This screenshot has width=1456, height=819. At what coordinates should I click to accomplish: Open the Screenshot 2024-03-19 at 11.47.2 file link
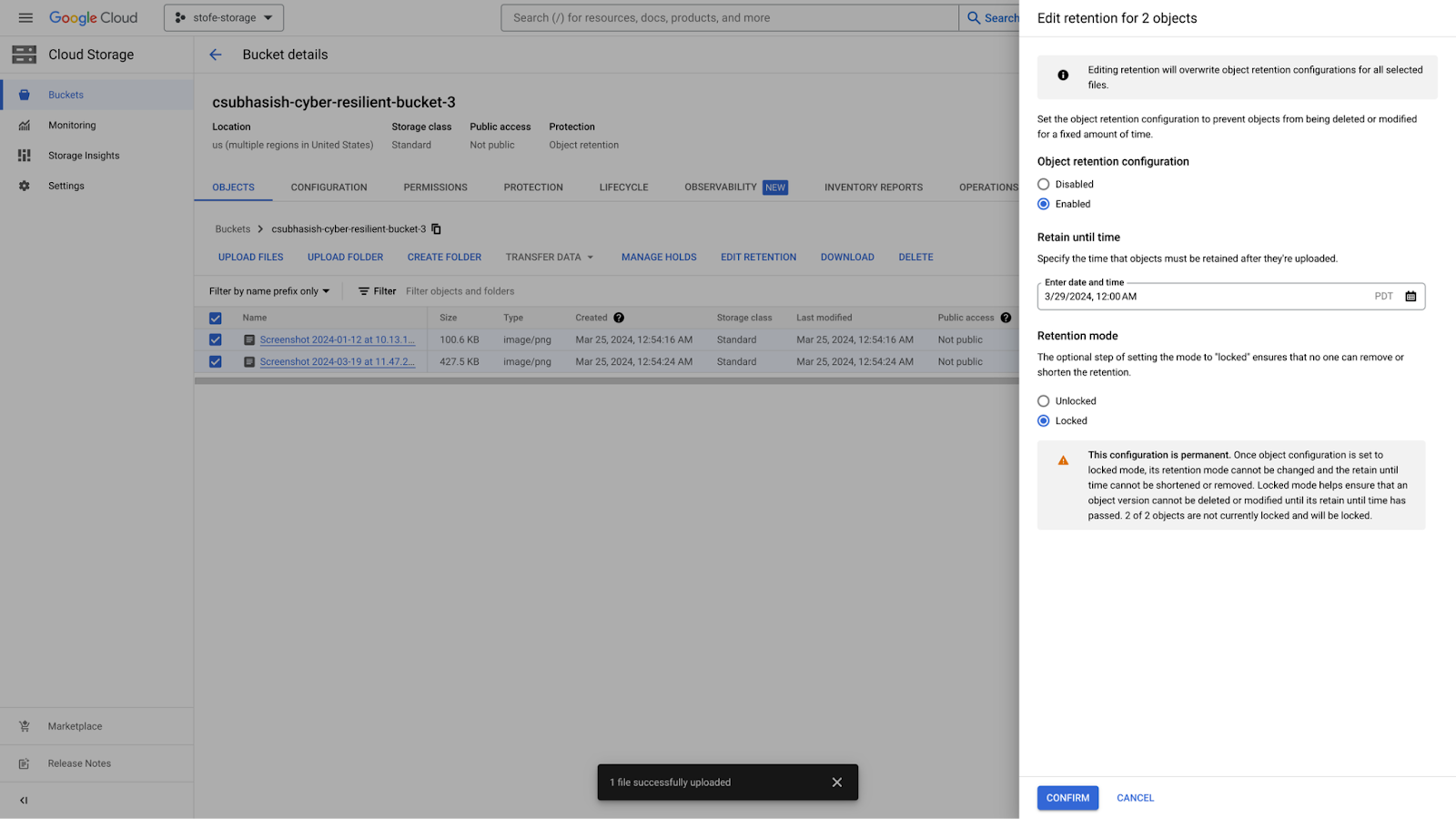337,361
